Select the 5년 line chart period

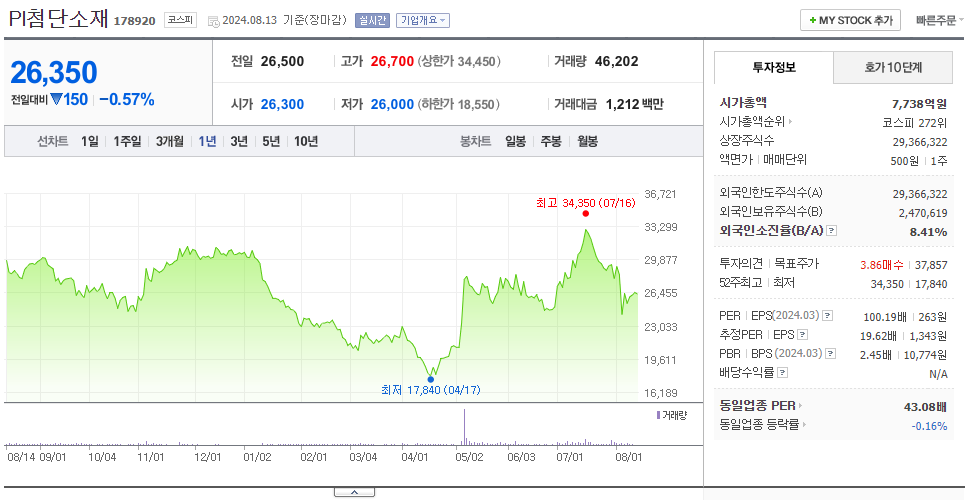click(x=271, y=141)
